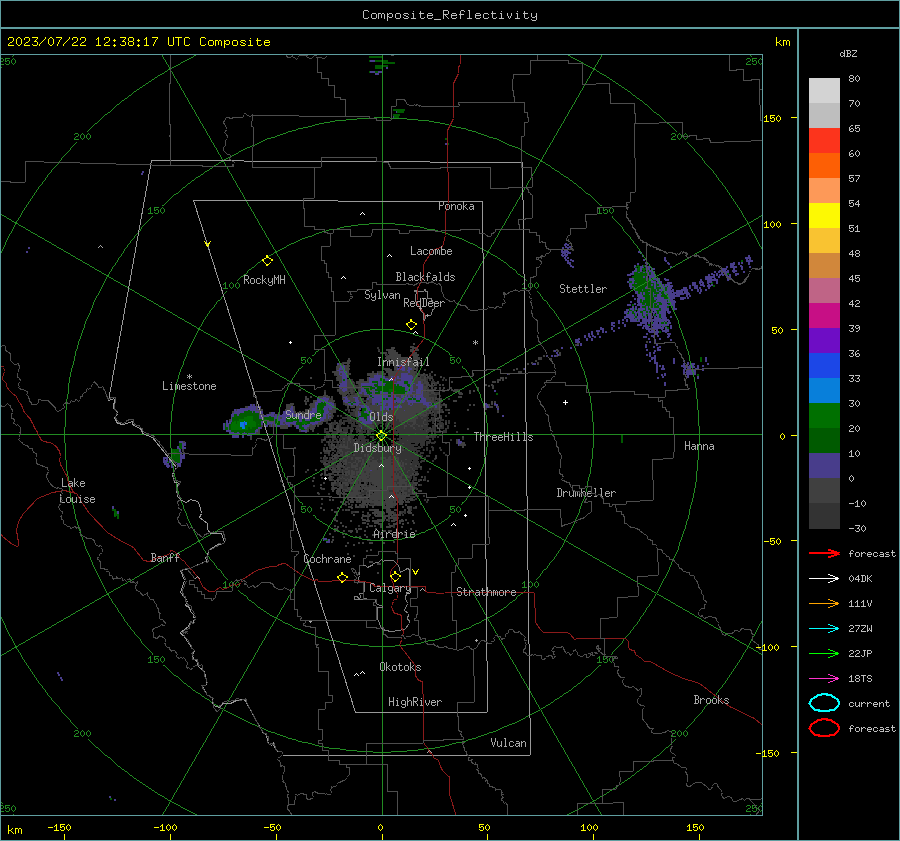Click the cyan current ellipse legend icon
The image size is (900, 841).
pos(824,703)
